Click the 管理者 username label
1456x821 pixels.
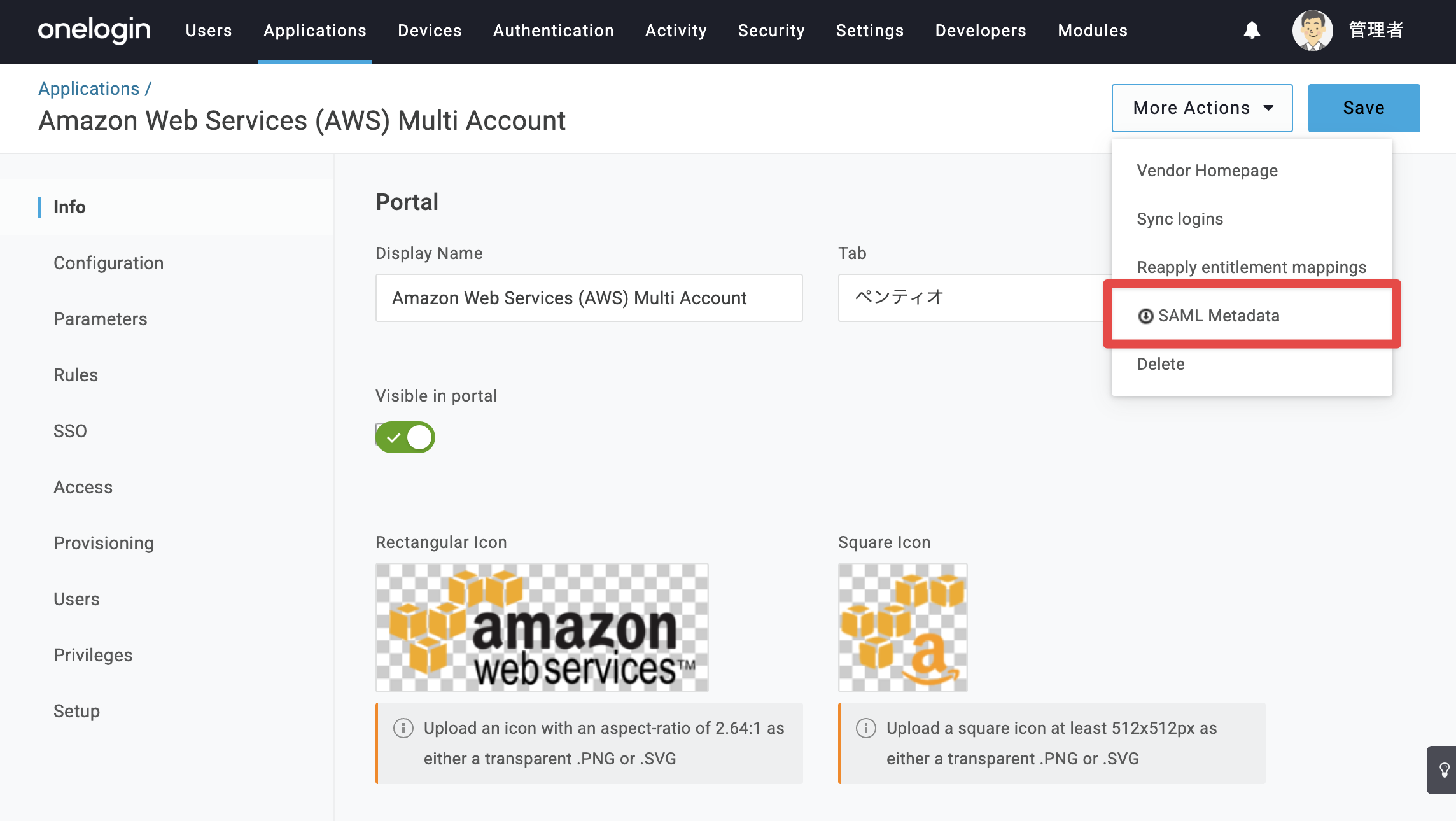(1376, 30)
